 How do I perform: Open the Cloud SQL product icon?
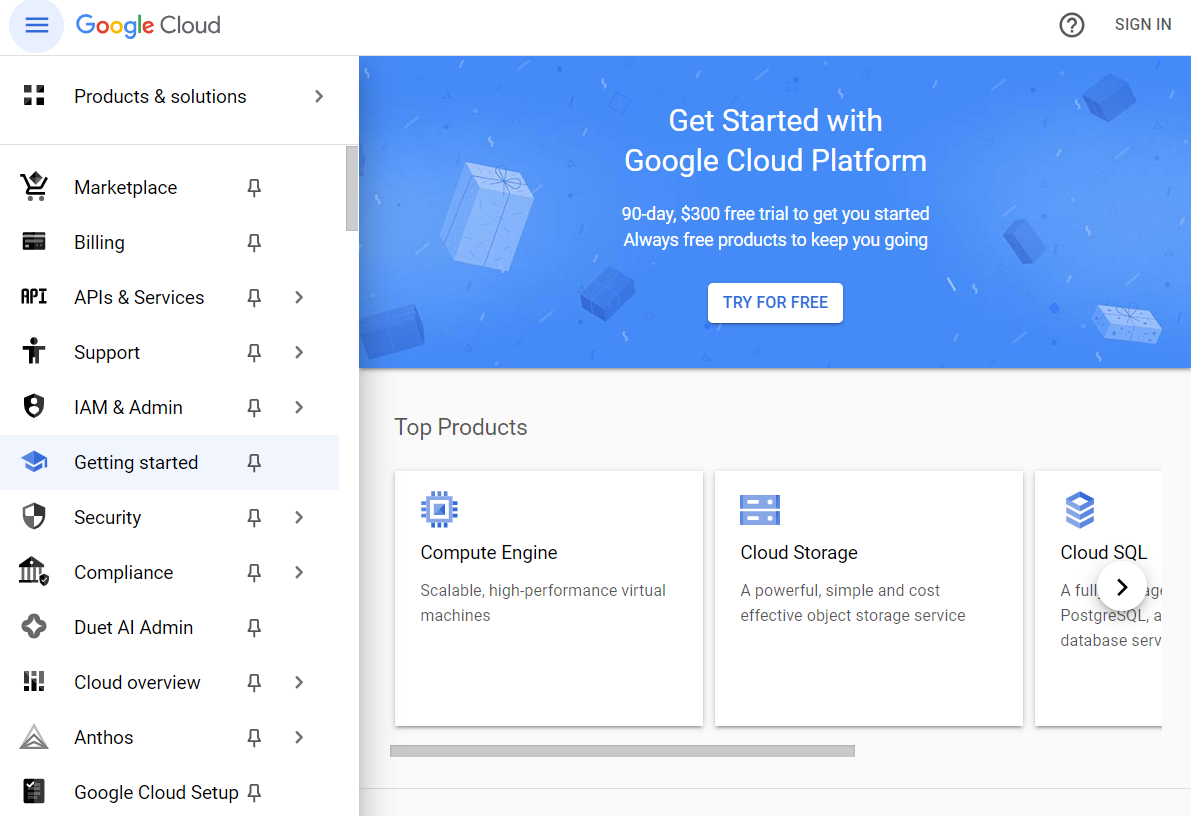point(1080,509)
